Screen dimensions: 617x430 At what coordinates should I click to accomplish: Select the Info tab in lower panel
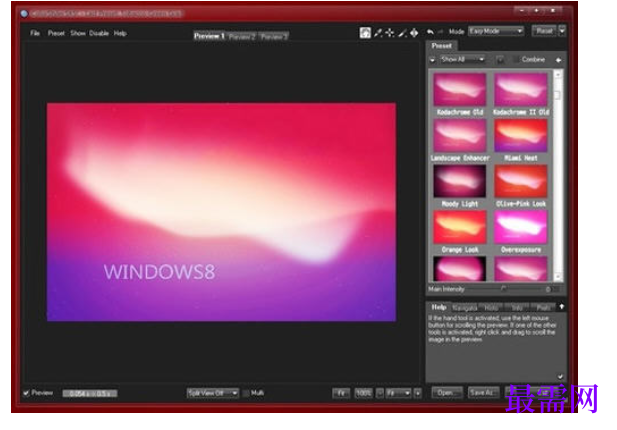517,308
